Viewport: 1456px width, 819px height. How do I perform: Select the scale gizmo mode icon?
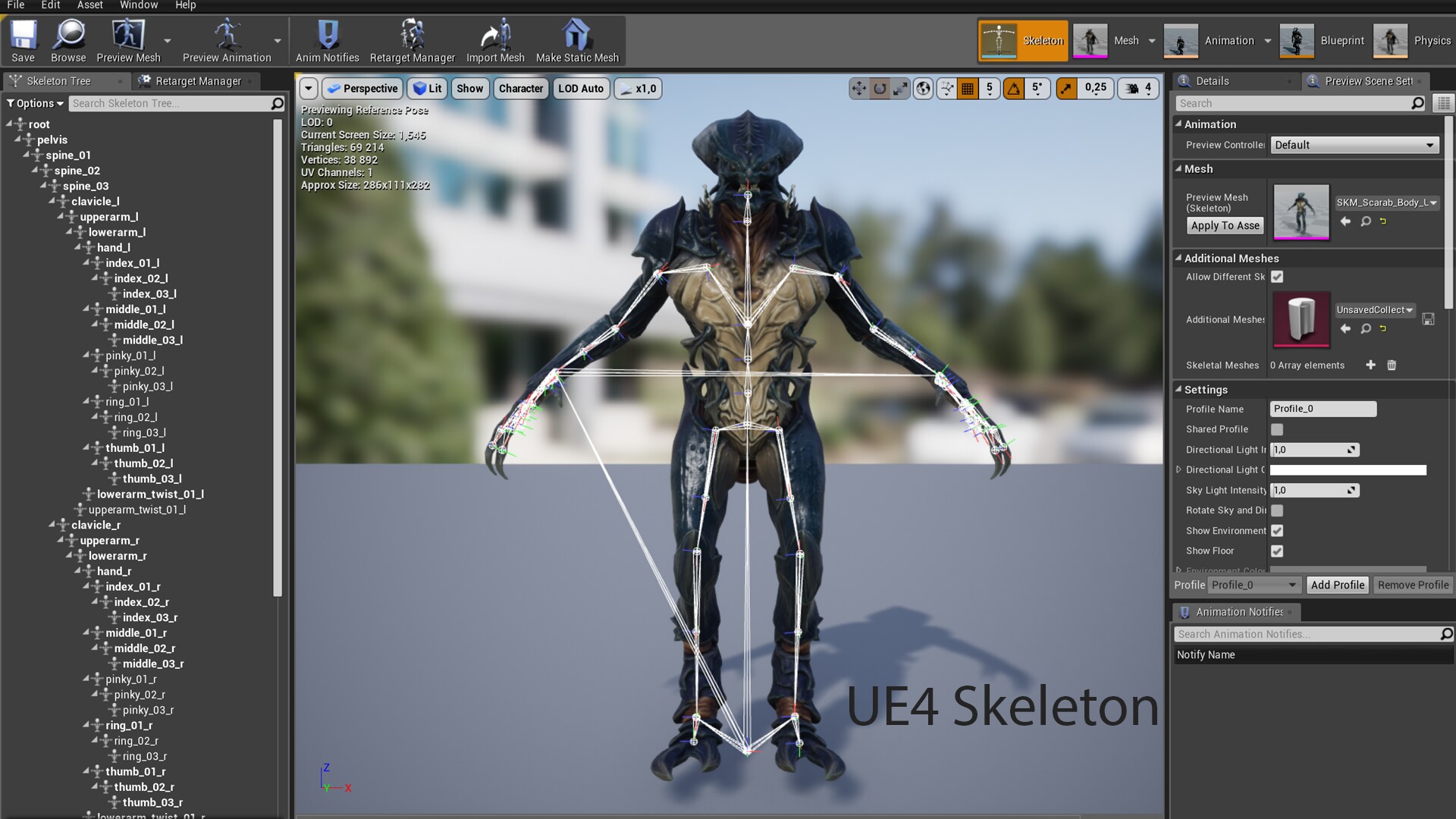pyautogui.click(x=900, y=89)
